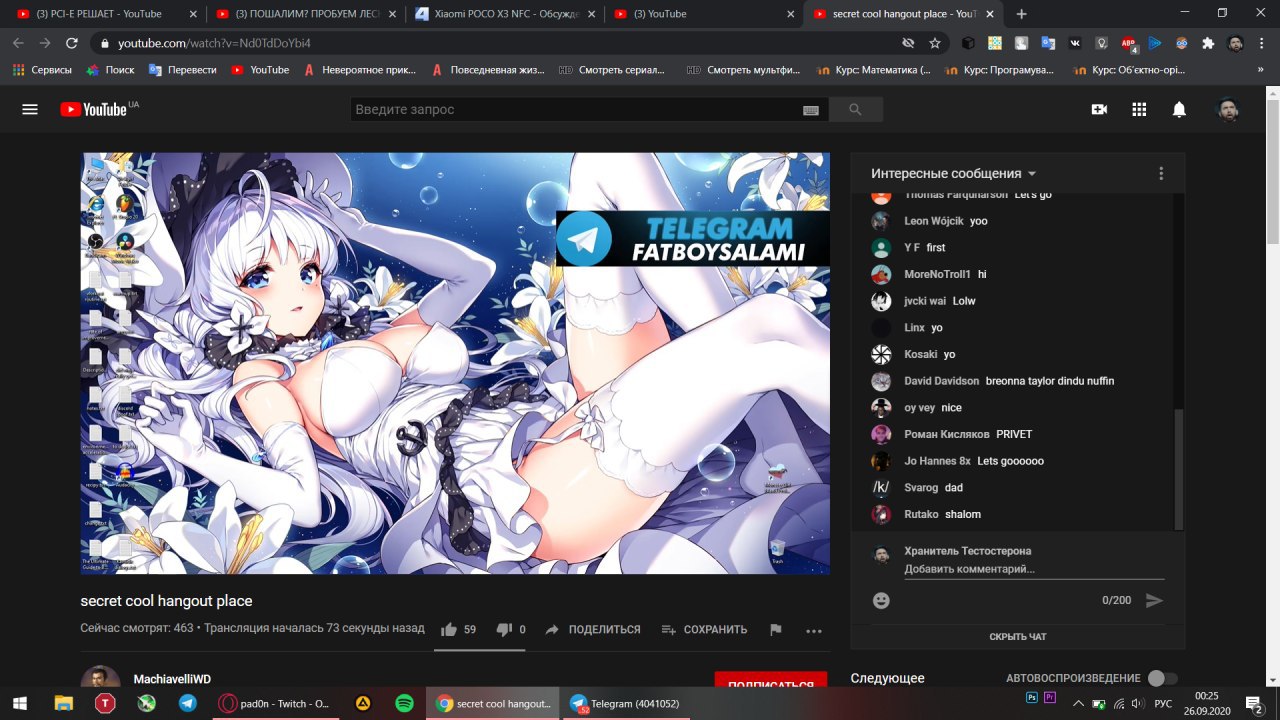Open the Сервисы bookmark

42,70
